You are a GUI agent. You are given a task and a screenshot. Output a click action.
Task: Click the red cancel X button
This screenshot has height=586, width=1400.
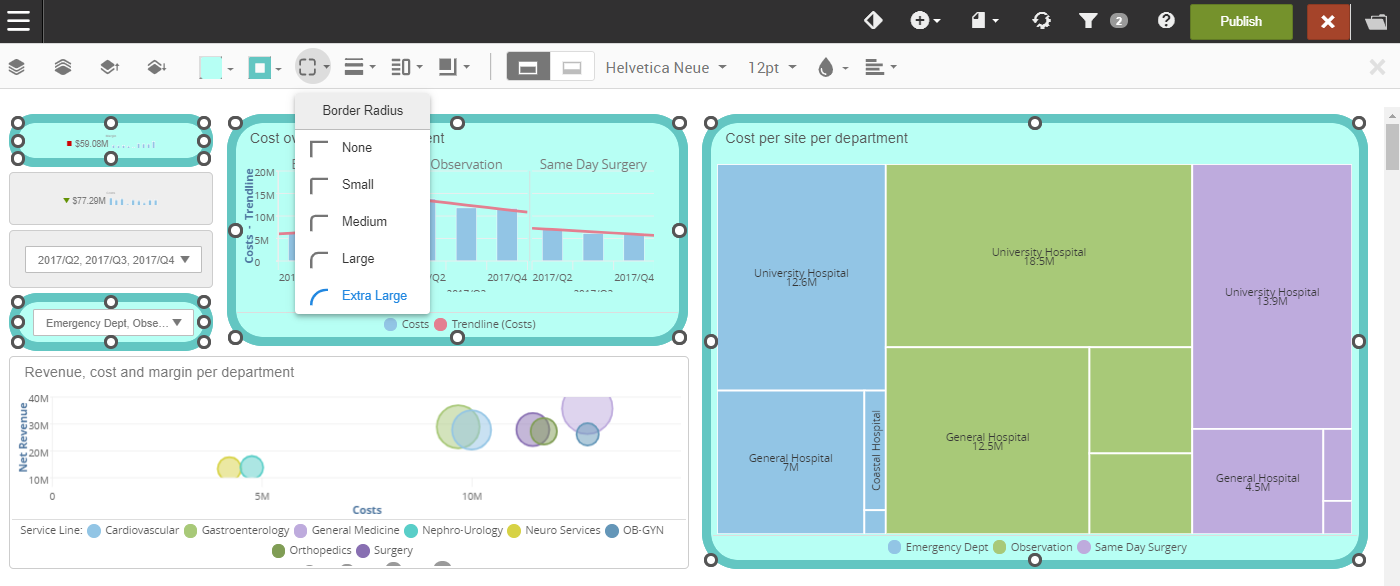(x=1328, y=21)
